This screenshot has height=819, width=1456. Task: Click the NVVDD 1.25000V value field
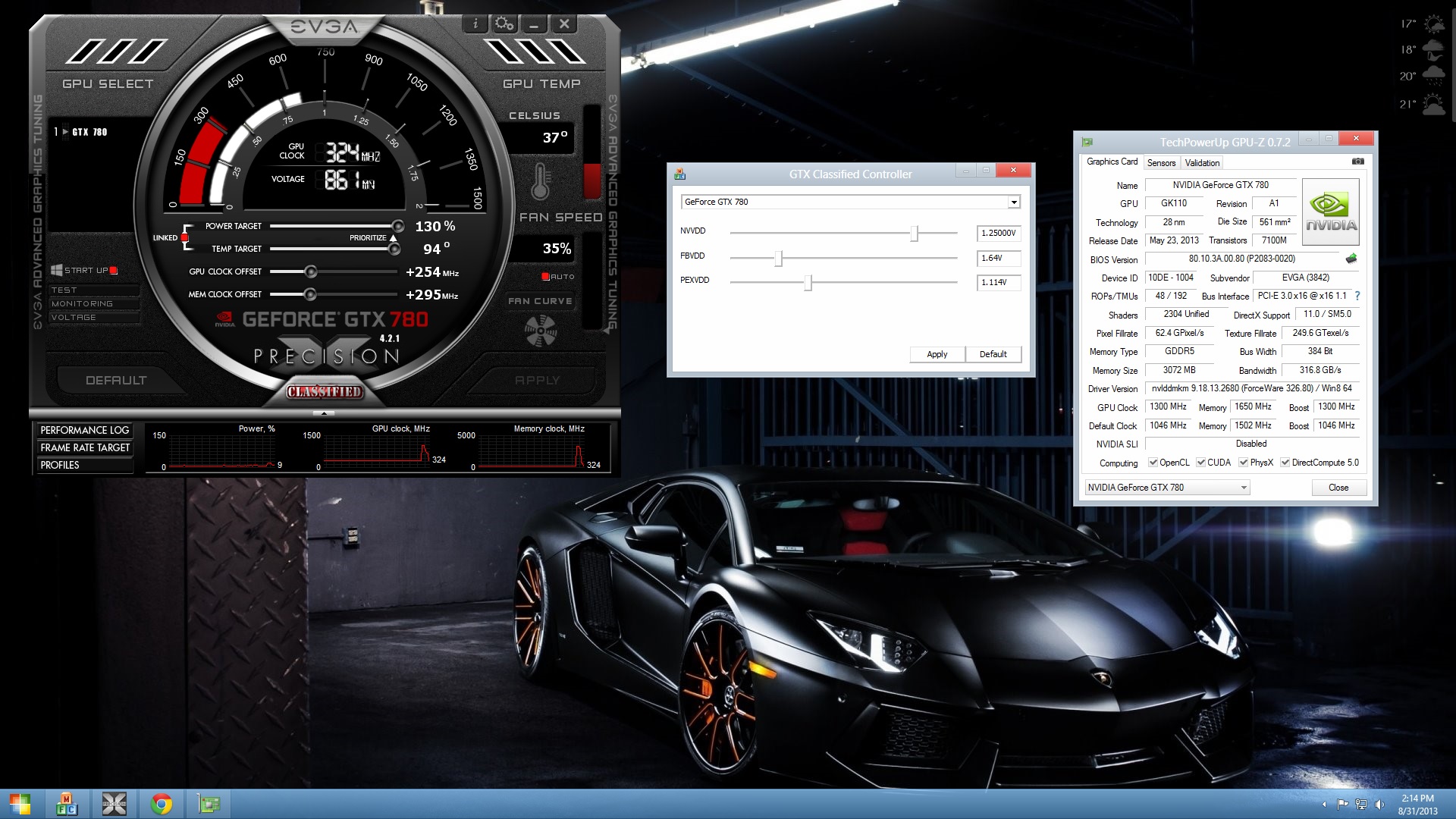tap(999, 234)
